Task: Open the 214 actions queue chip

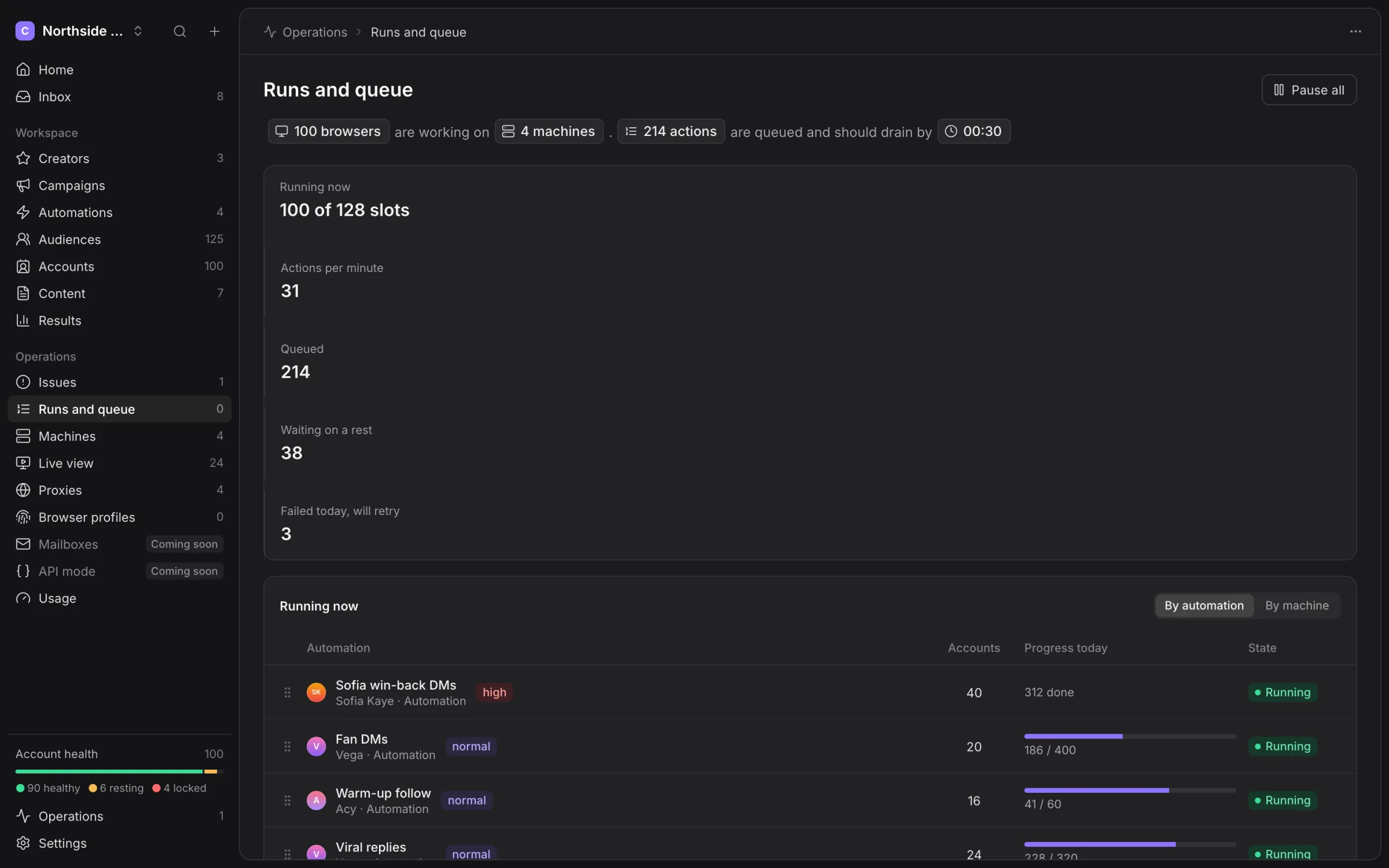Action: click(671, 131)
